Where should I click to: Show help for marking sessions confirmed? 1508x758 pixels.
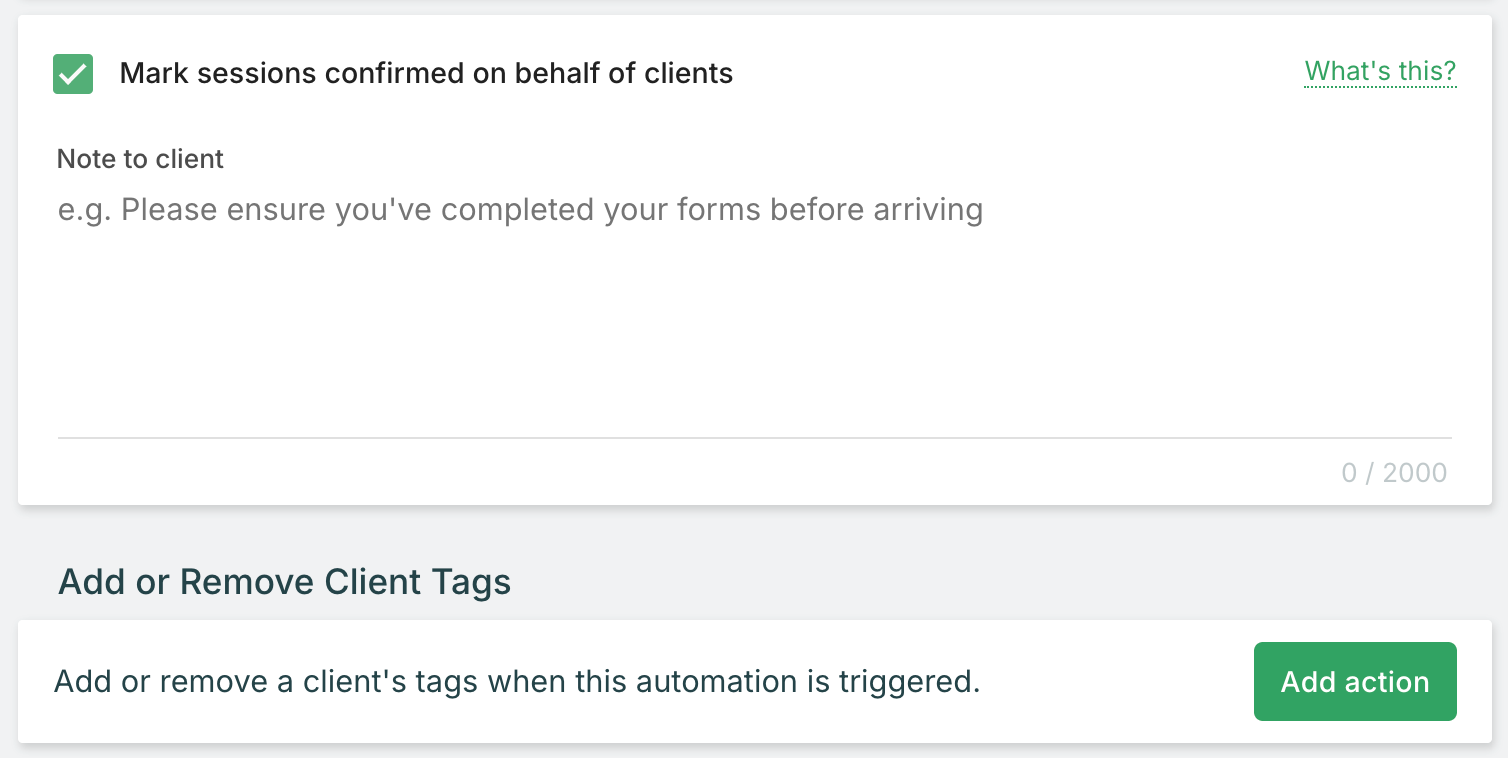(x=1380, y=71)
